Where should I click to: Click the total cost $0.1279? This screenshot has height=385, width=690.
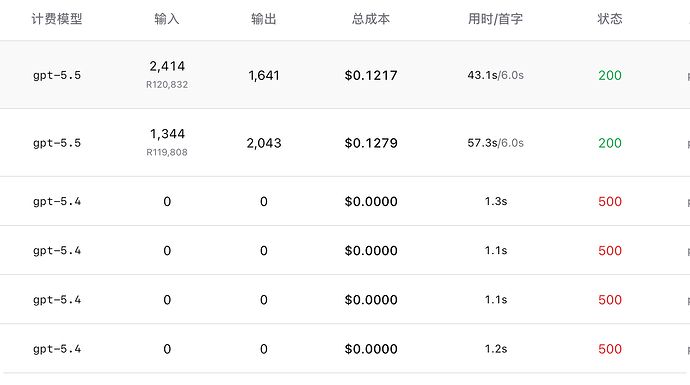pos(371,143)
